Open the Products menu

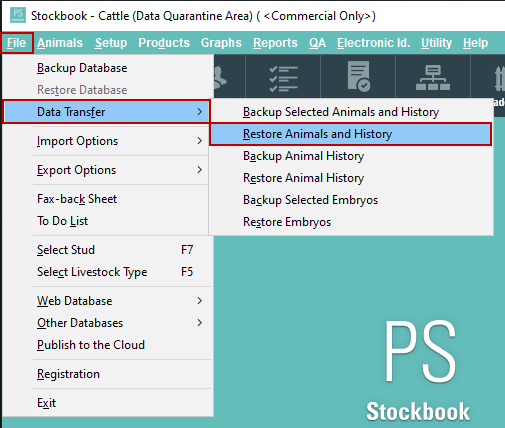tap(164, 43)
